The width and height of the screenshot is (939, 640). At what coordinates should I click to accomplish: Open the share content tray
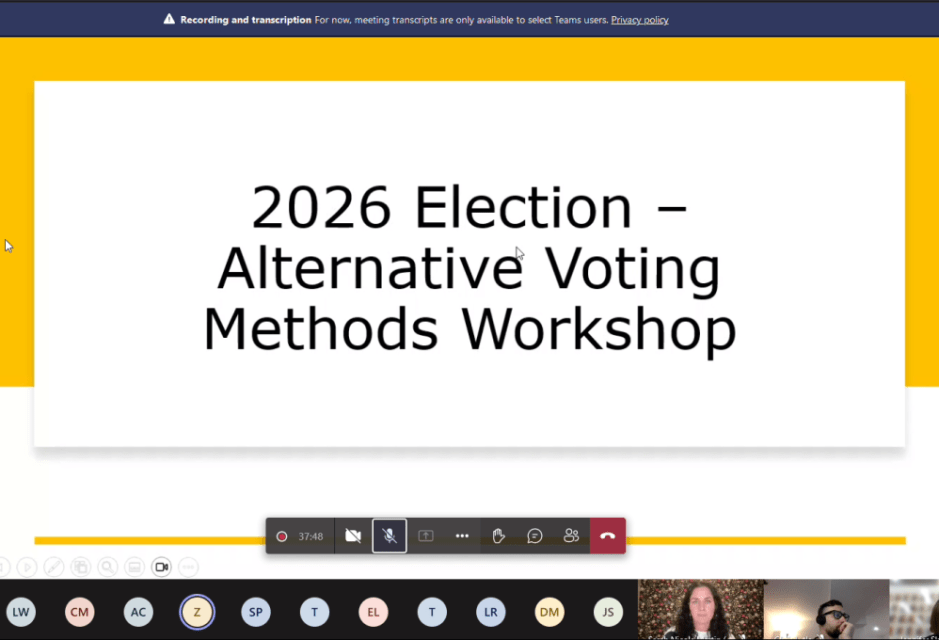(426, 536)
